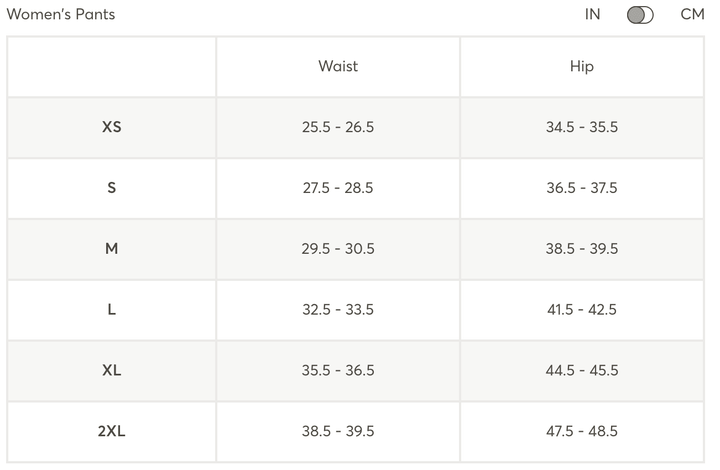Click the L hip value 41.5 - 42.5
This screenshot has width=720, height=470.
point(582,310)
